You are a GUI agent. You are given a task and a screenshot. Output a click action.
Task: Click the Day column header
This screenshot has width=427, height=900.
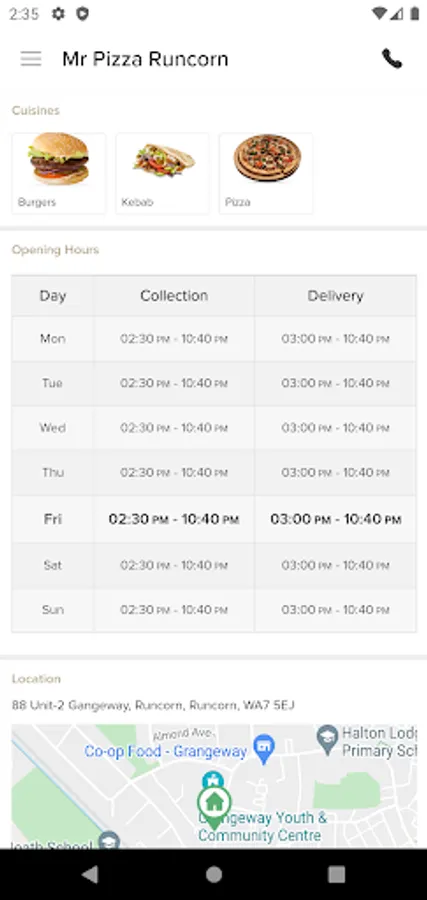point(53,296)
